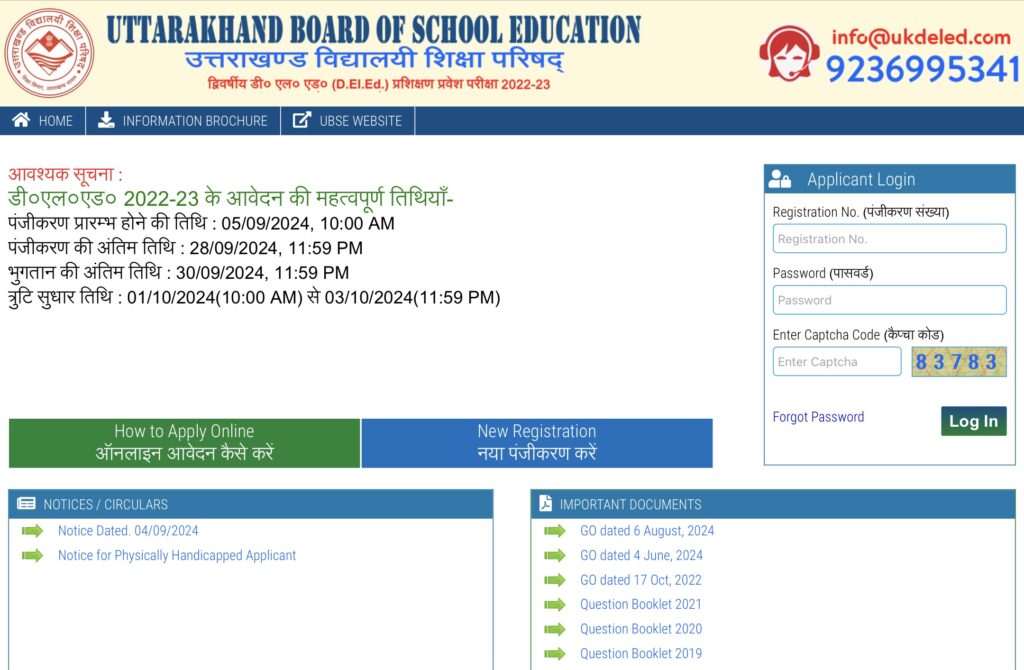Click green arrow beside GO dated 17 Oct
This screenshot has height=670, width=1024.
554,580
